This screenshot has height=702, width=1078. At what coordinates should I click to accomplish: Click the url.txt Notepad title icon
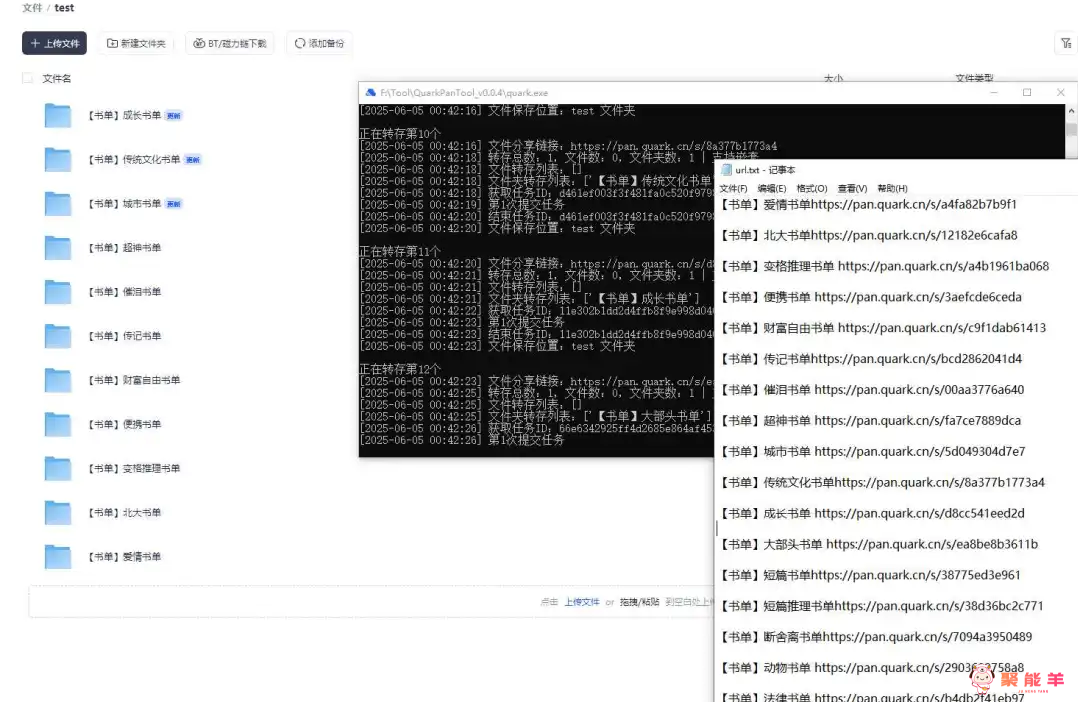coord(726,170)
